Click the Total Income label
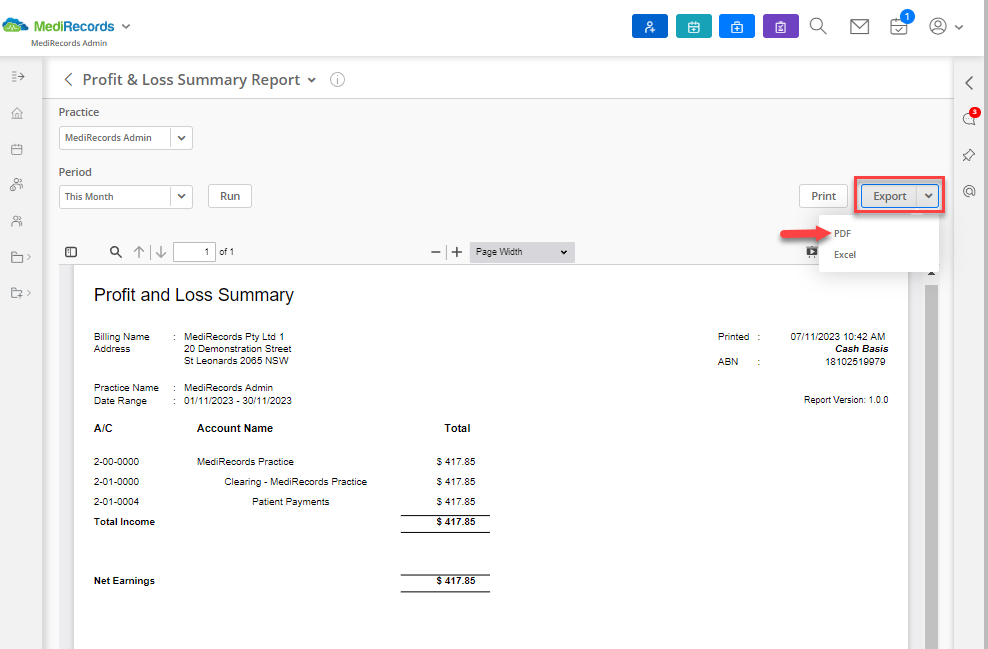 [124, 522]
